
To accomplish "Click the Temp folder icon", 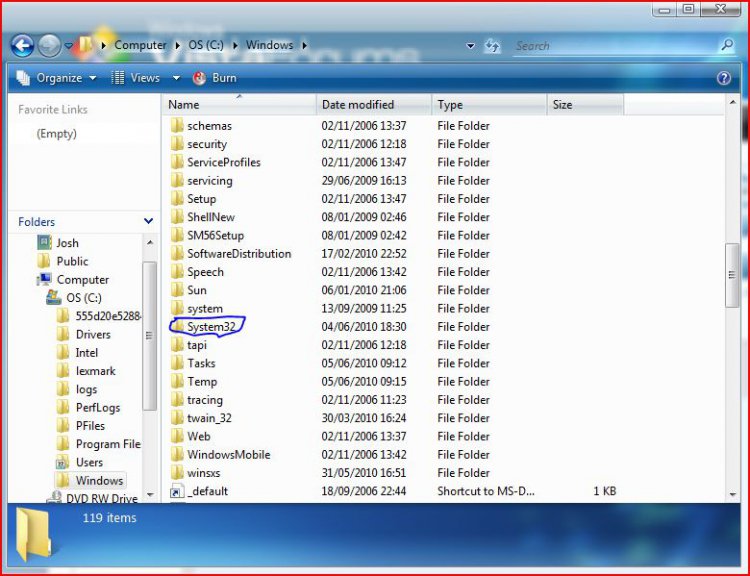I will click(177, 381).
